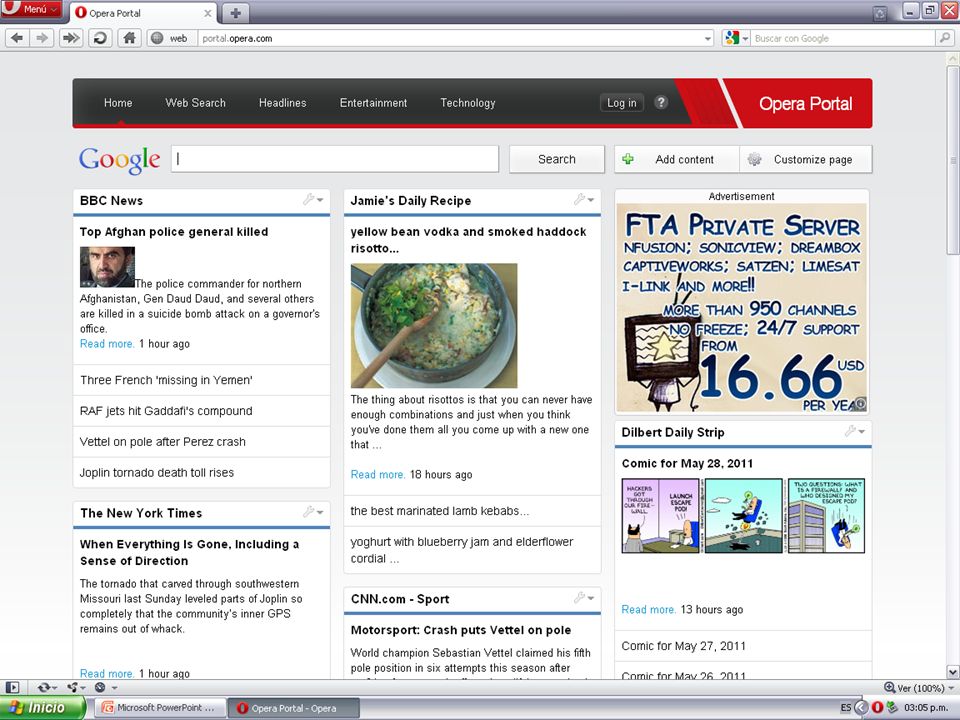
Task: Reload the page with the refresh button
Action: (99, 38)
